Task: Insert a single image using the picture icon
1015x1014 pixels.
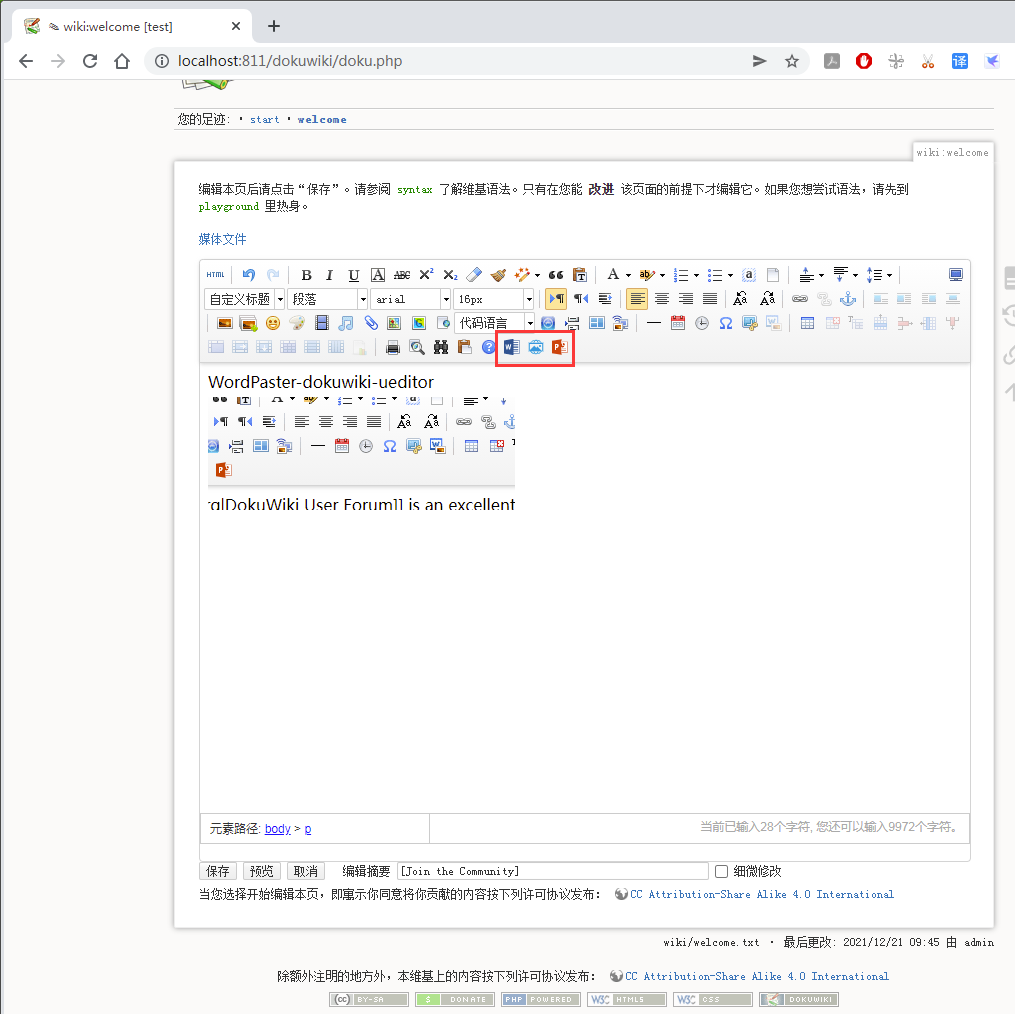Action: (x=225, y=322)
